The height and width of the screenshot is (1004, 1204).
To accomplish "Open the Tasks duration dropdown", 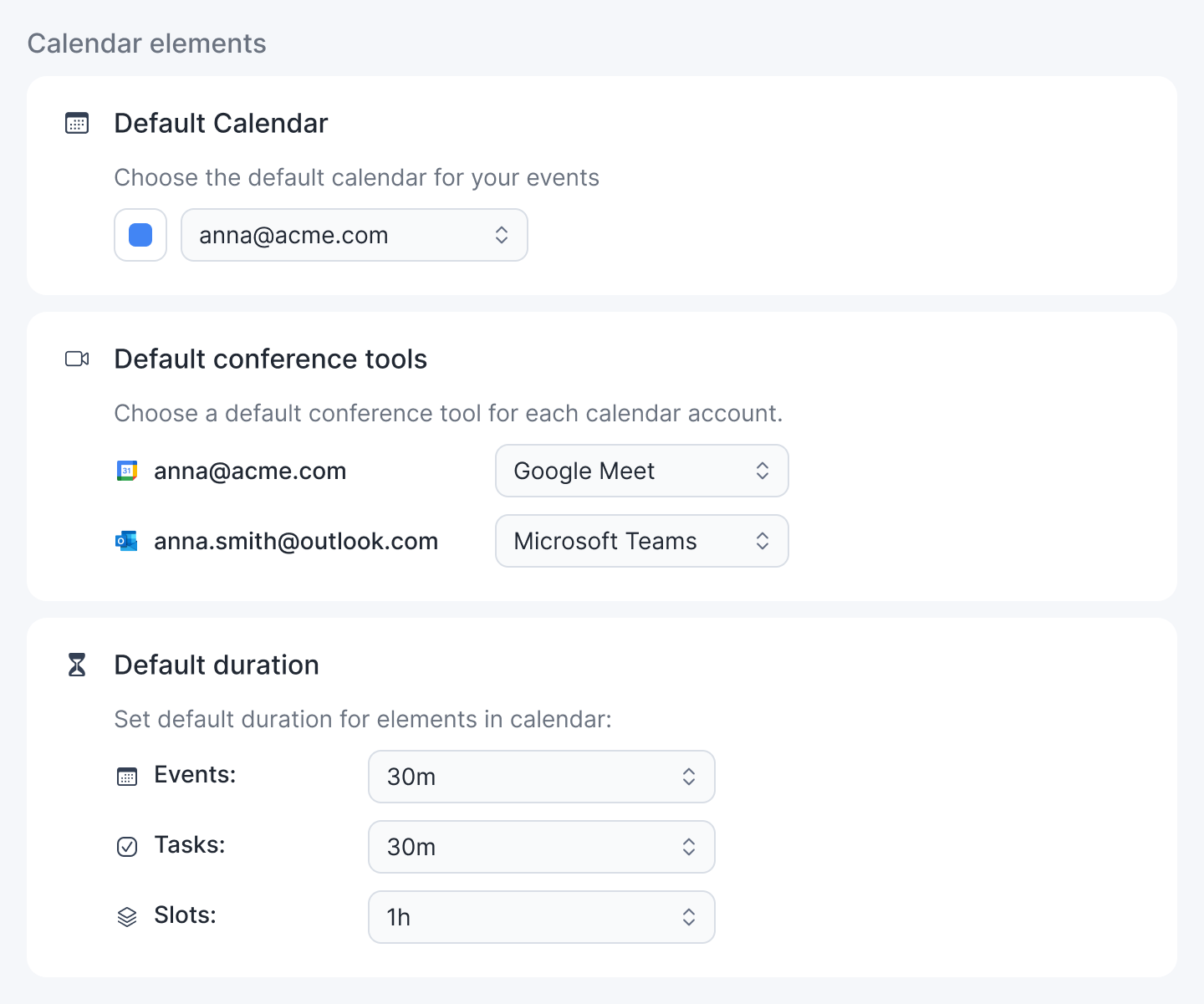I will pyautogui.click(x=542, y=847).
